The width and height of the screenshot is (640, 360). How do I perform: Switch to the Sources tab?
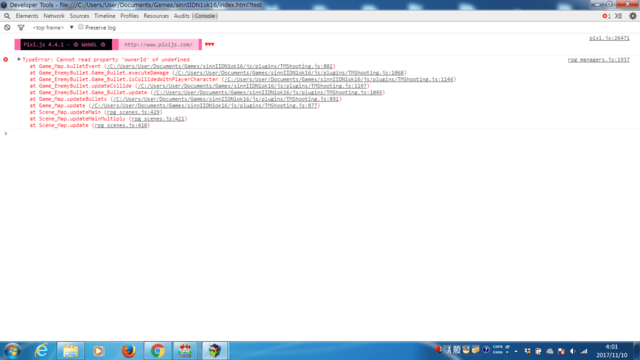[x=79, y=16]
